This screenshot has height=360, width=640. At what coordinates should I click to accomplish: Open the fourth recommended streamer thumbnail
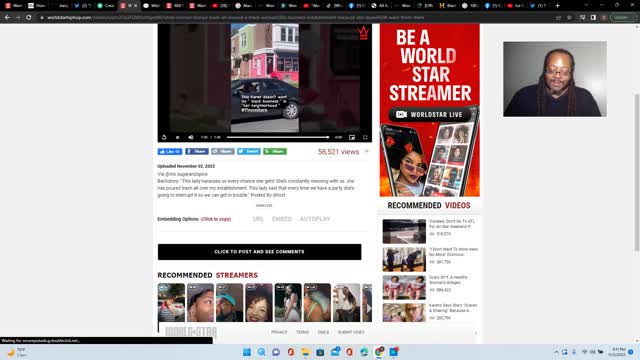point(259,302)
